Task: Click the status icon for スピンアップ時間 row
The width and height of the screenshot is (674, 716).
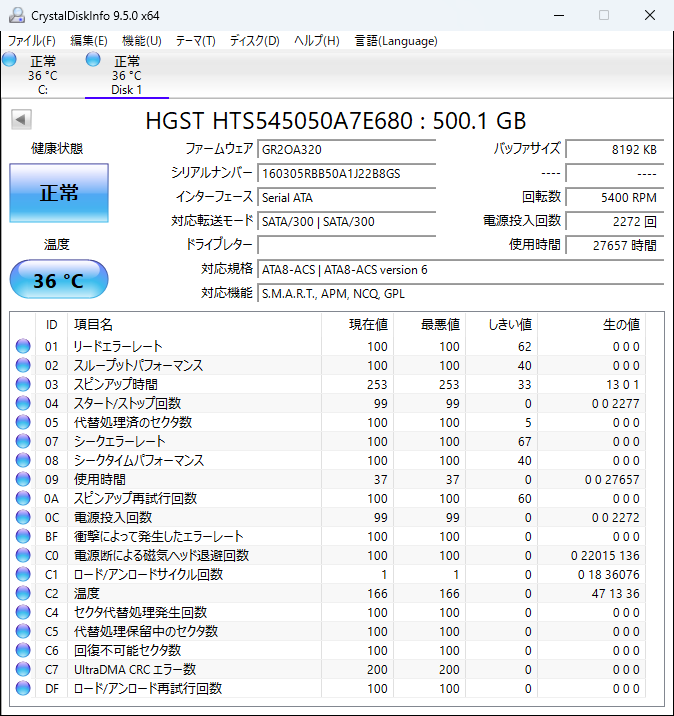Action: click(x=23, y=384)
